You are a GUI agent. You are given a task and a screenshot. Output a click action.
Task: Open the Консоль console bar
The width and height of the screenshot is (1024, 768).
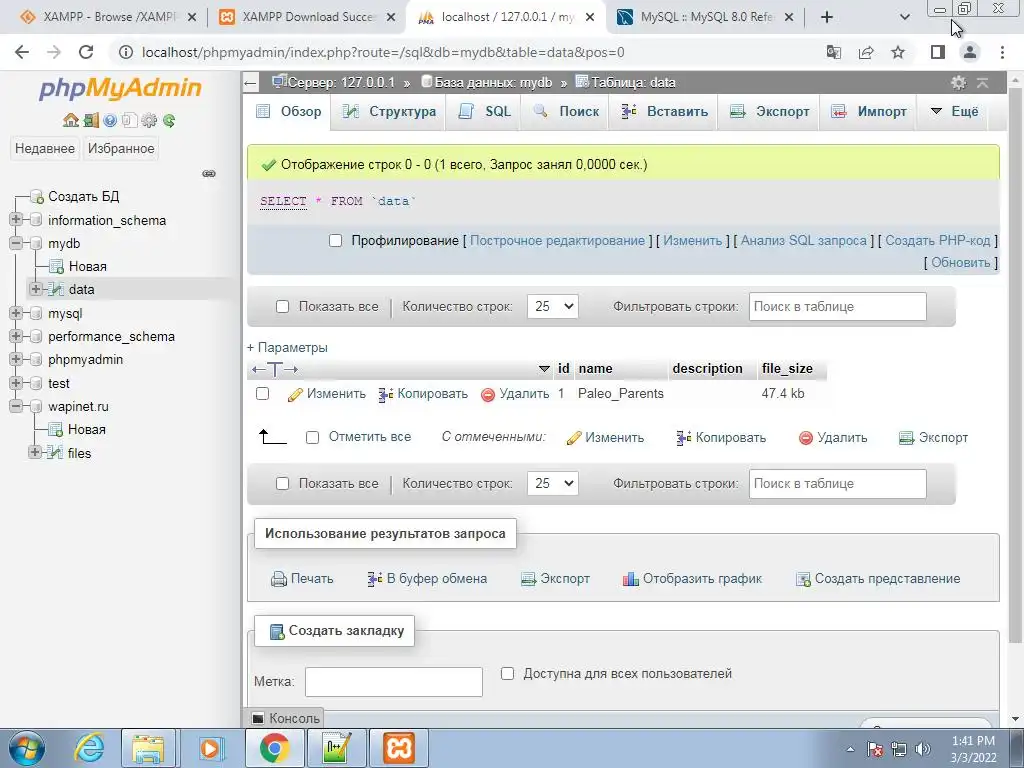click(x=286, y=718)
